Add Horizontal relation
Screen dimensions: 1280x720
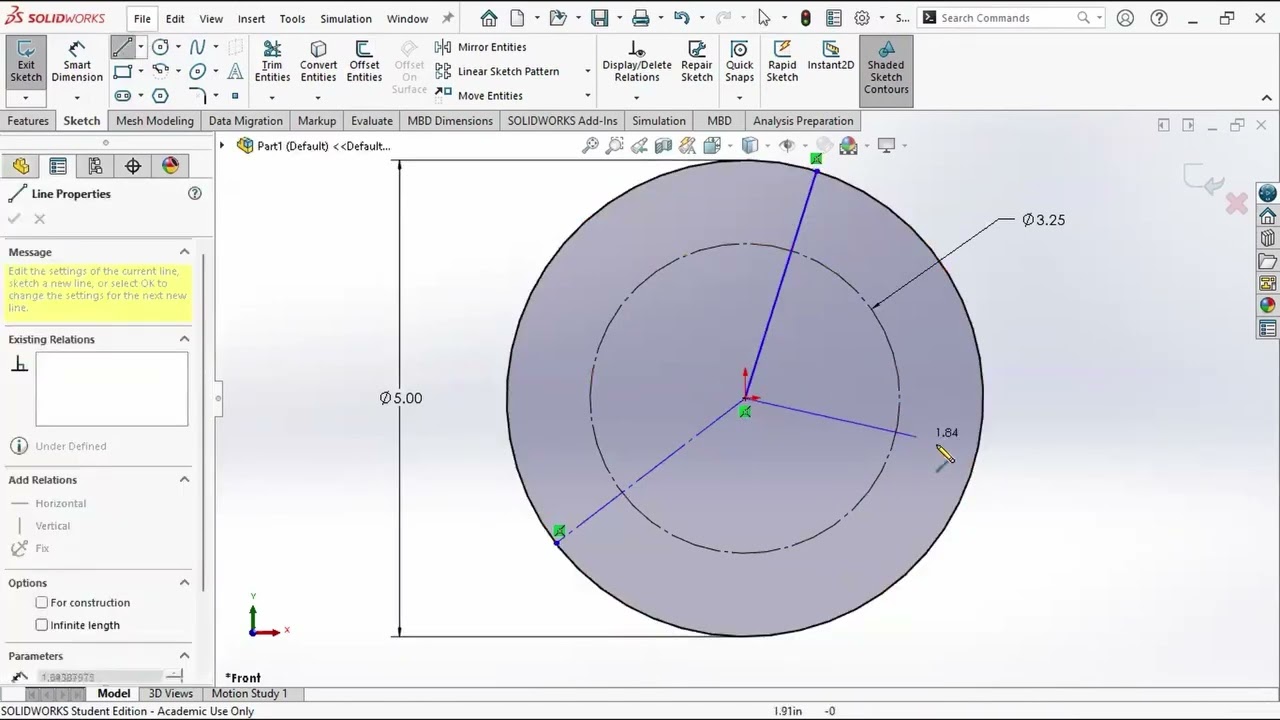pyautogui.click(x=50, y=503)
